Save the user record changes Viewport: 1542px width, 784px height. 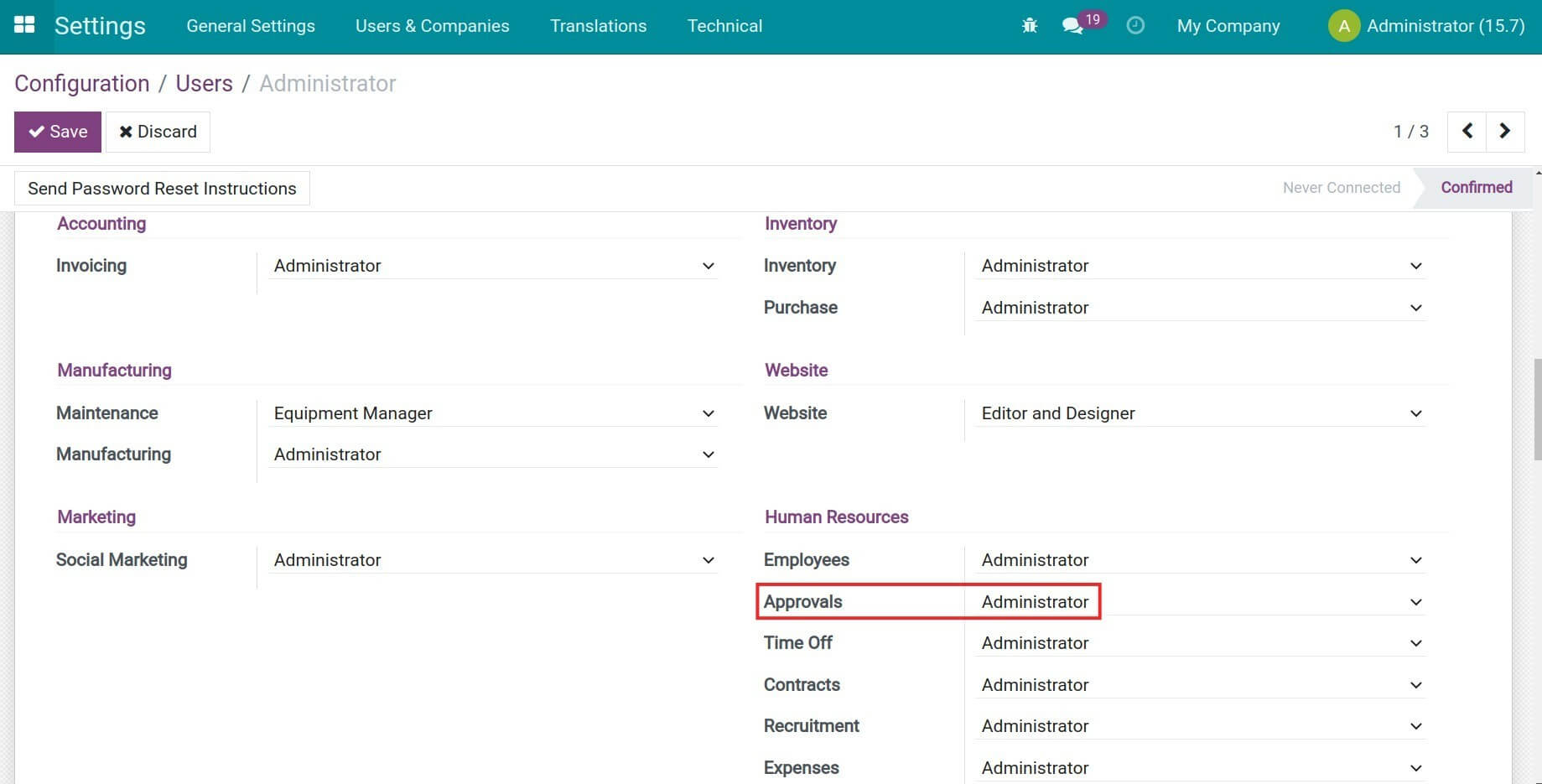pyautogui.click(x=57, y=131)
